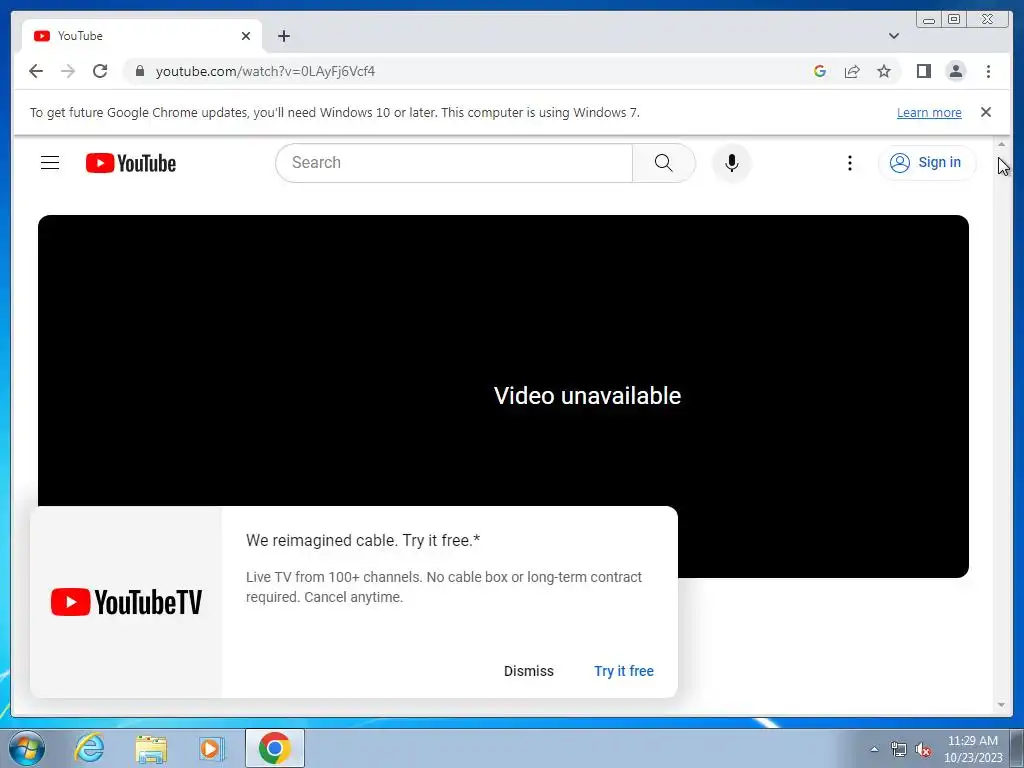This screenshot has height=768, width=1024.
Task: Expand the tab search chevron
Action: click(x=894, y=36)
